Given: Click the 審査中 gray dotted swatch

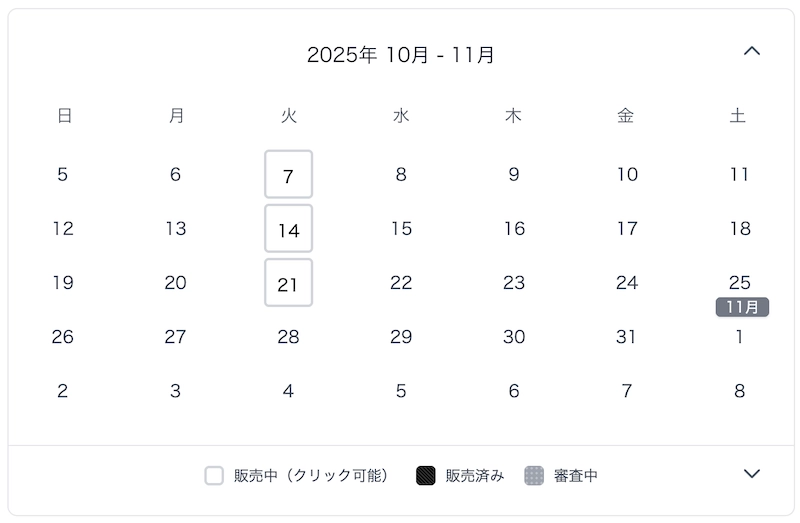Looking at the screenshot, I should point(534,476).
